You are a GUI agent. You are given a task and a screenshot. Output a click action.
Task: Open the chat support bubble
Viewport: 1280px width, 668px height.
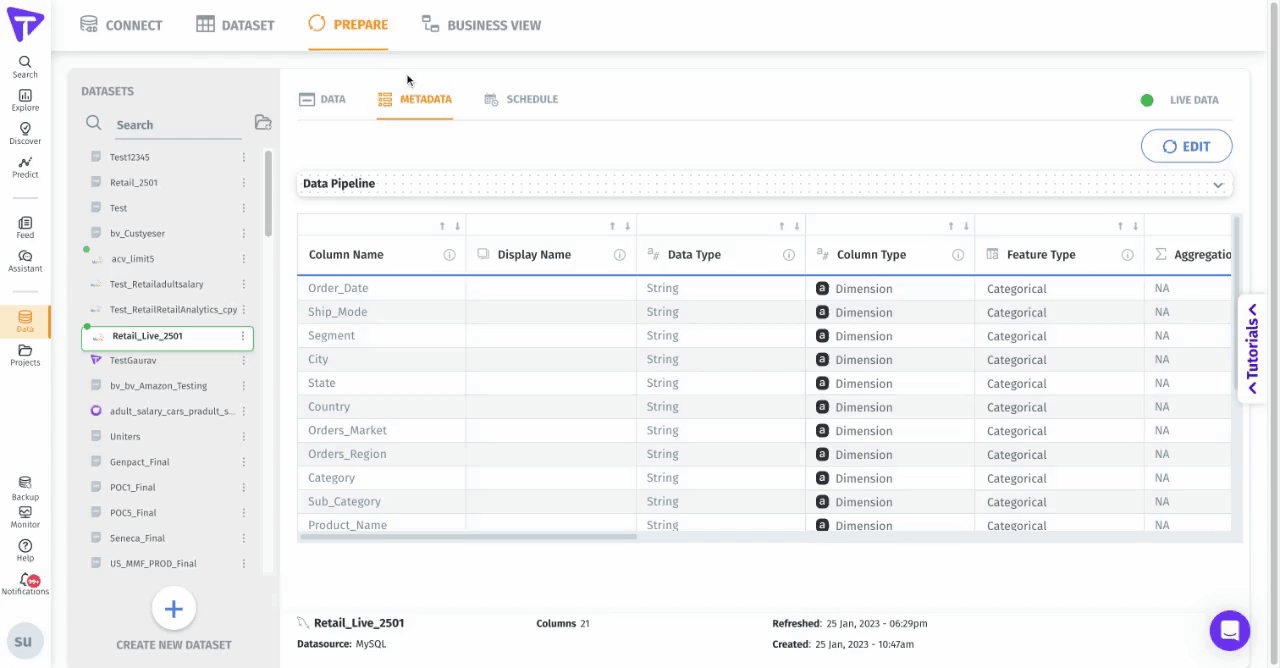(1229, 631)
